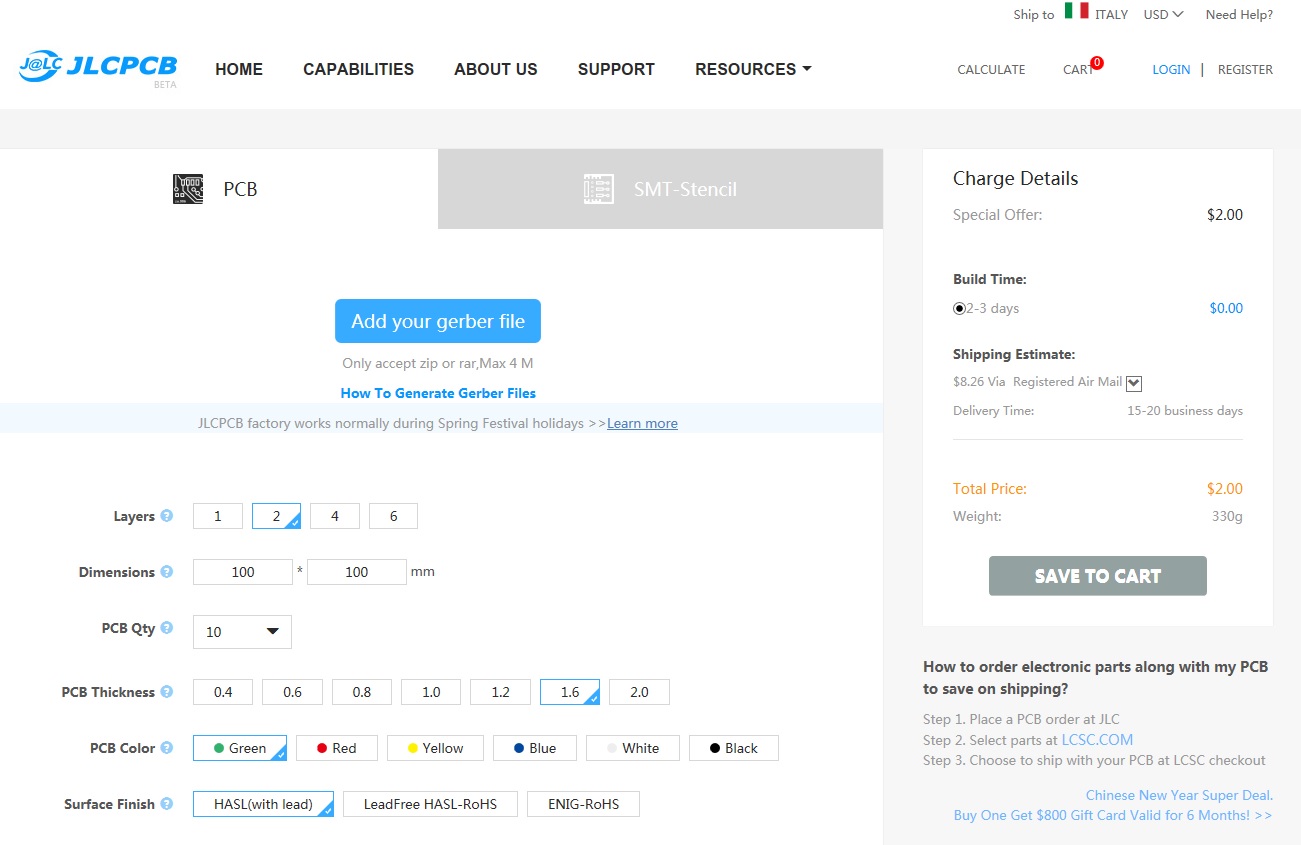Choose 0.8 PCB thickness
Screen dimensions: 1301x845
click(362, 692)
